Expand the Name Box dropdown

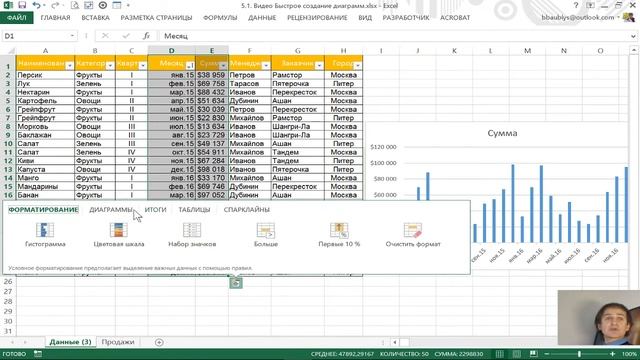(72, 36)
